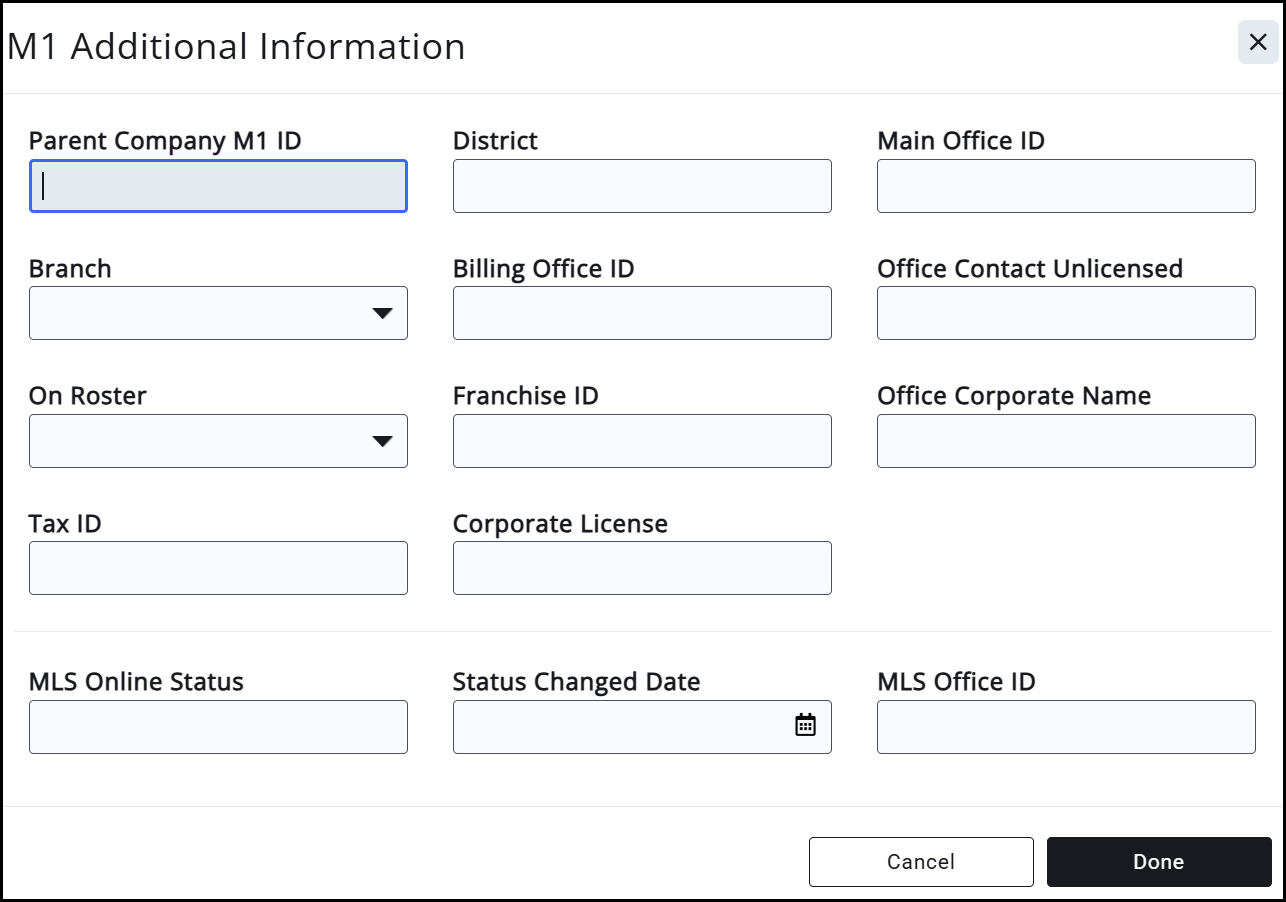The image size is (1286, 902).
Task: Click the Done button
Action: pos(1158,862)
